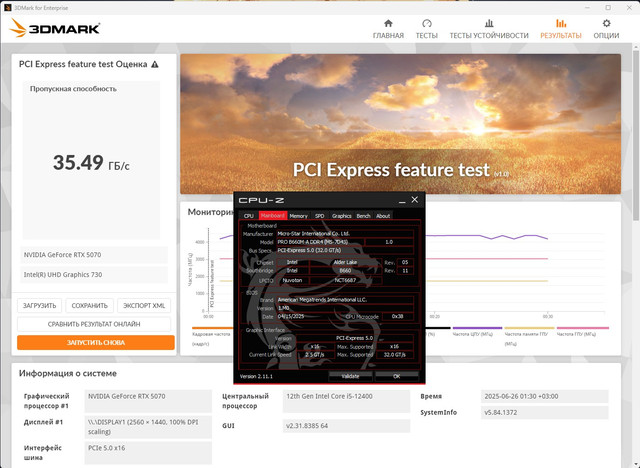Click the 3DMark logo
Image resolution: width=640 pixels, height=468 pixels.
[x=55, y=28]
